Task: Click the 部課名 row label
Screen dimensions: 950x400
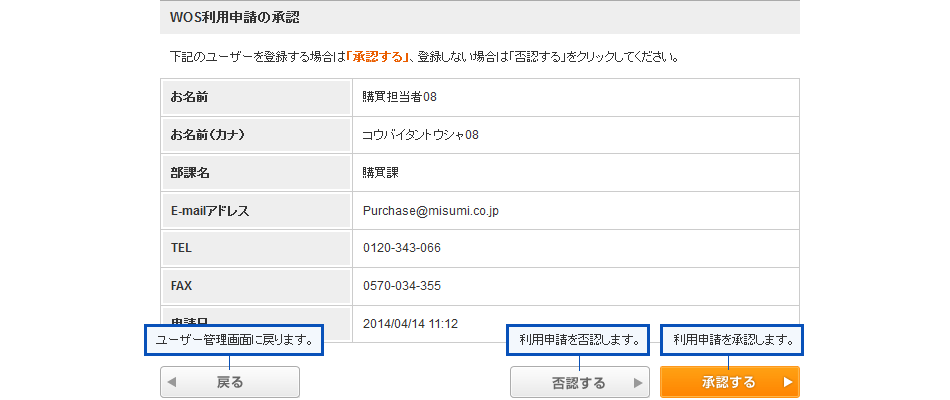Action: click(190, 172)
